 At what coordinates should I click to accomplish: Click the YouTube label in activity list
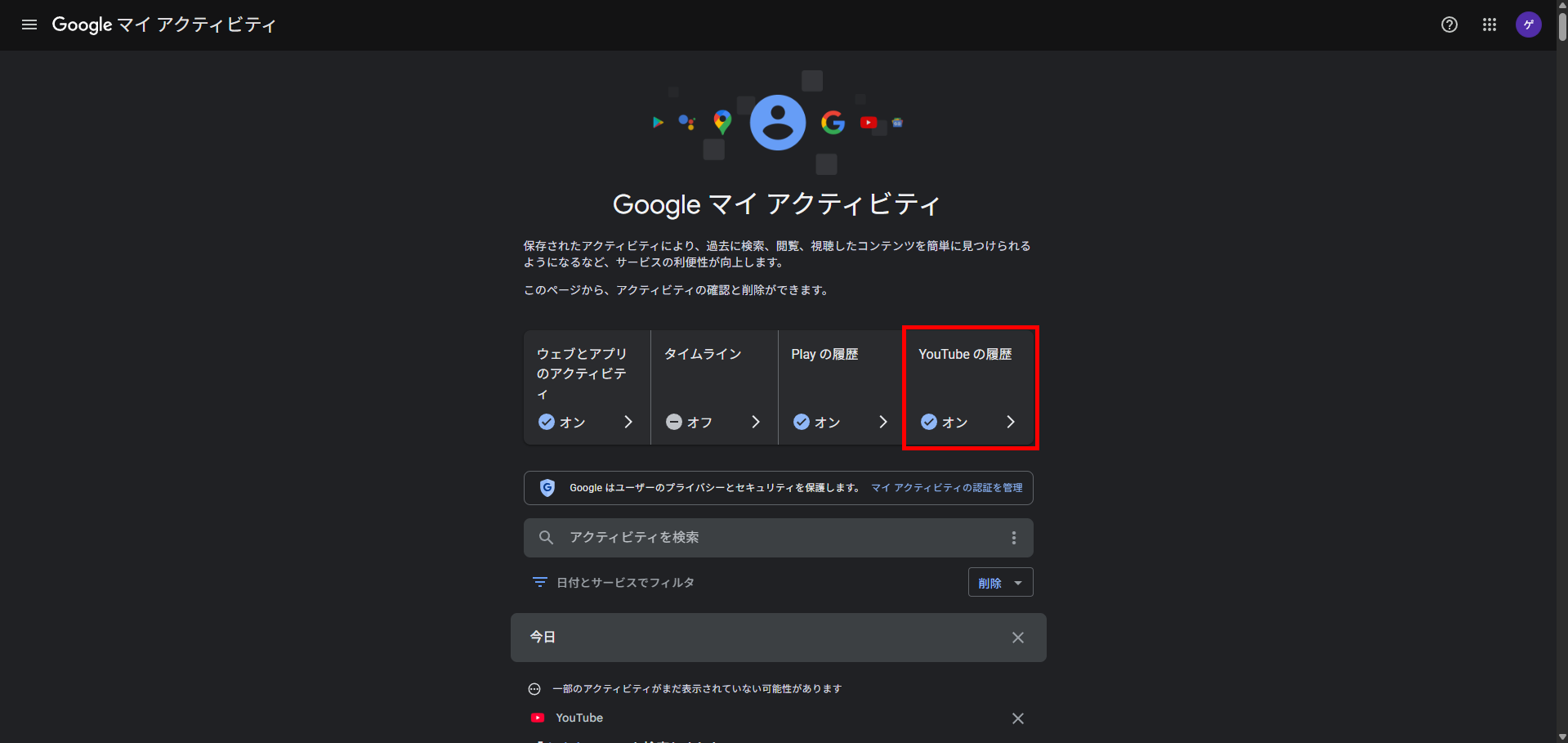pyautogui.click(x=579, y=718)
